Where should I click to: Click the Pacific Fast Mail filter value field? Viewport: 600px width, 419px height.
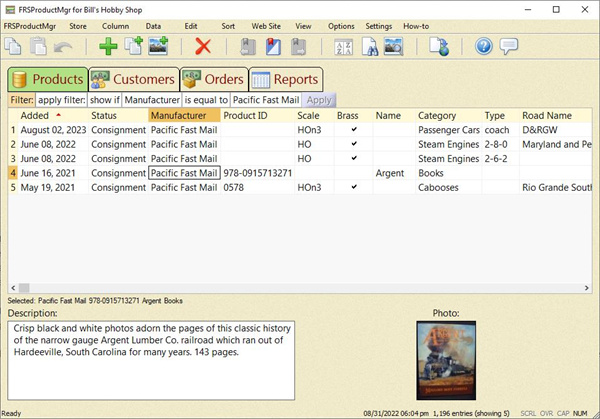265,100
